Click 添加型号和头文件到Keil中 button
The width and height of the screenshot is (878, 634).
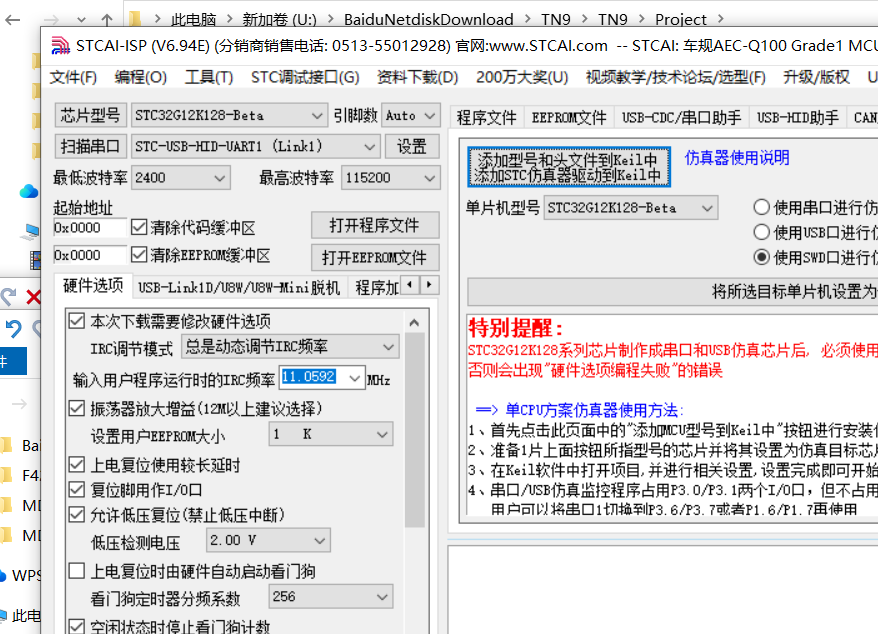click(568, 167)
